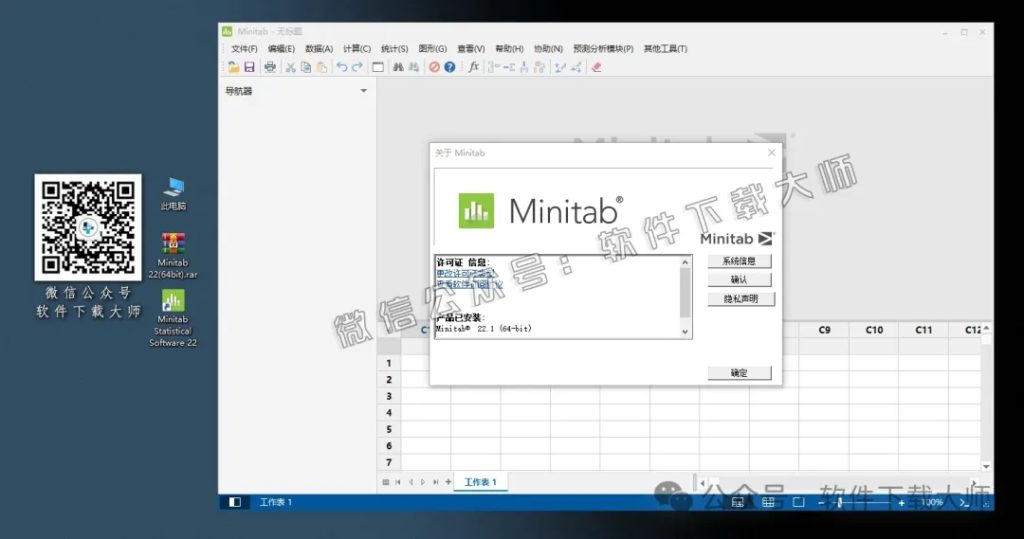Open the 统计(S) menu
Viewport: 1024px width, 539px height.
(x=394, y=49)
